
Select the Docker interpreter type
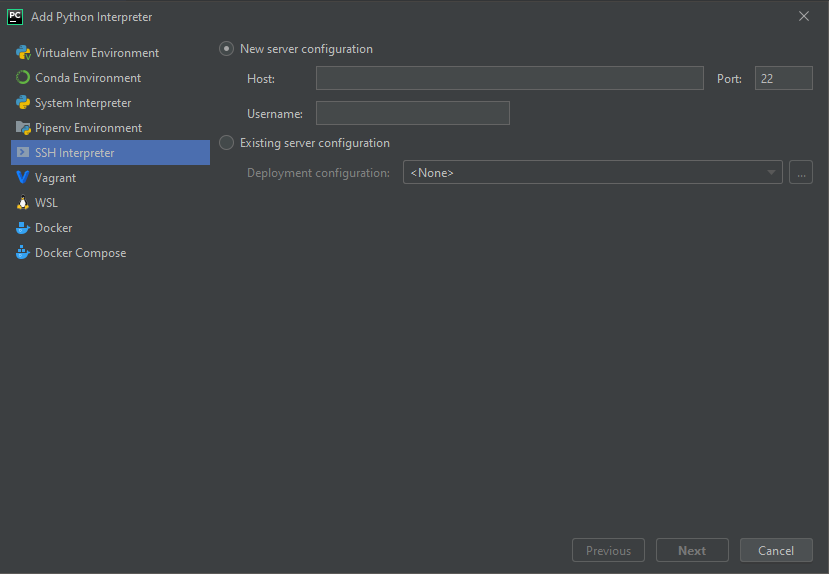coord(110,228)
